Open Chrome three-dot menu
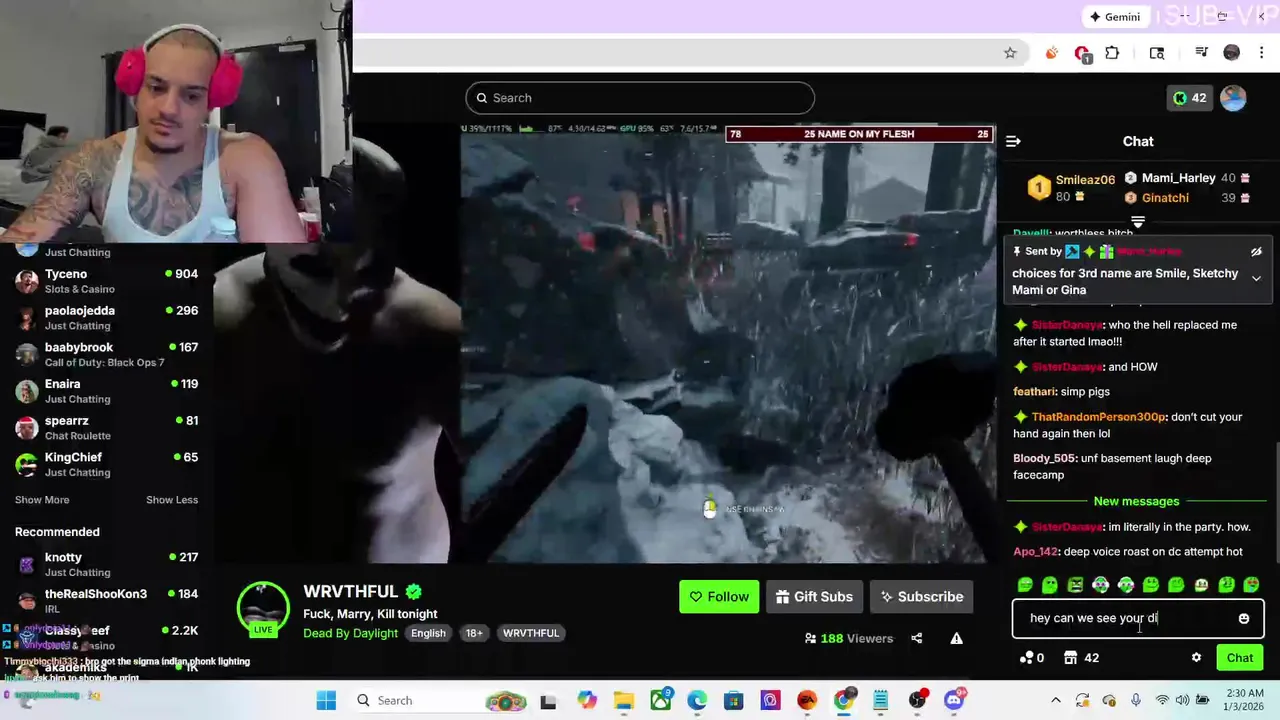 1261,53
